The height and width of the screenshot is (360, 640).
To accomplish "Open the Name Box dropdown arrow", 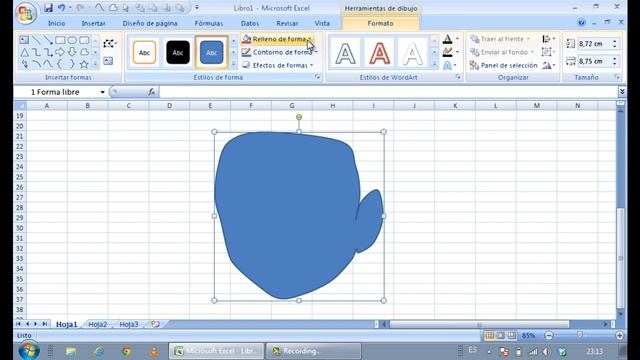I will click(102, 92).
